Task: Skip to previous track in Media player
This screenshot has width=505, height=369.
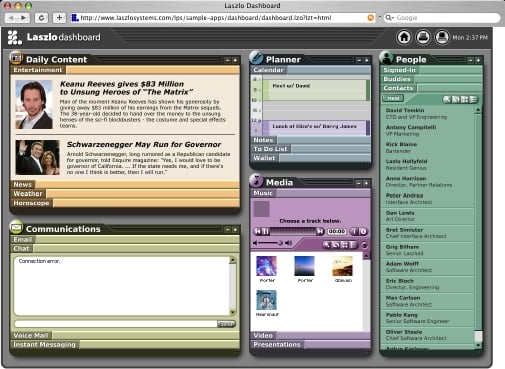Action: click(258, 231)
